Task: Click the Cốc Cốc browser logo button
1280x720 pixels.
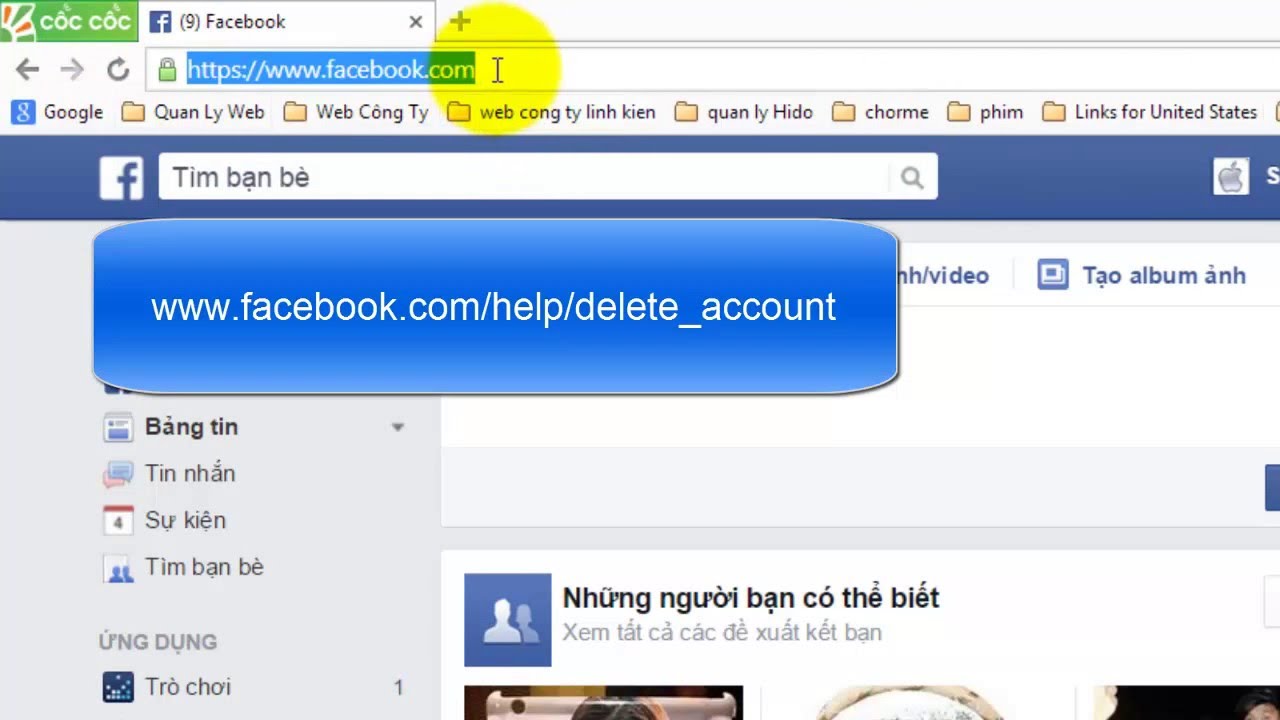Action: click(x=68, y=21)
